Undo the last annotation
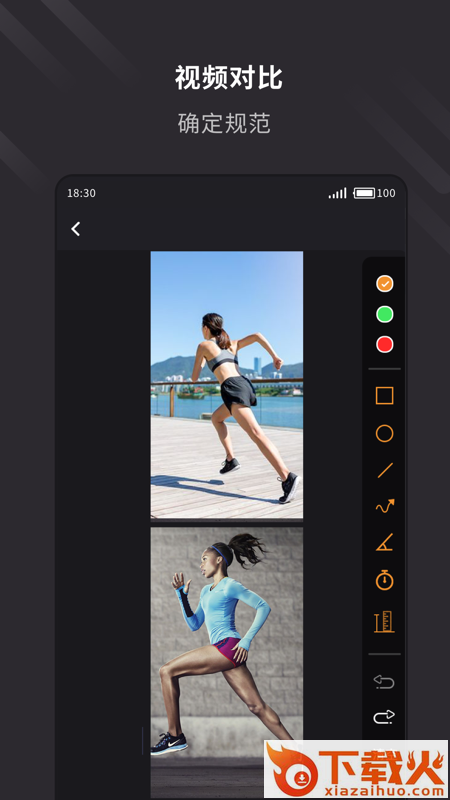The width and height of the screenshot is (450, 800). pyautogui.click(x=384, y=682)
